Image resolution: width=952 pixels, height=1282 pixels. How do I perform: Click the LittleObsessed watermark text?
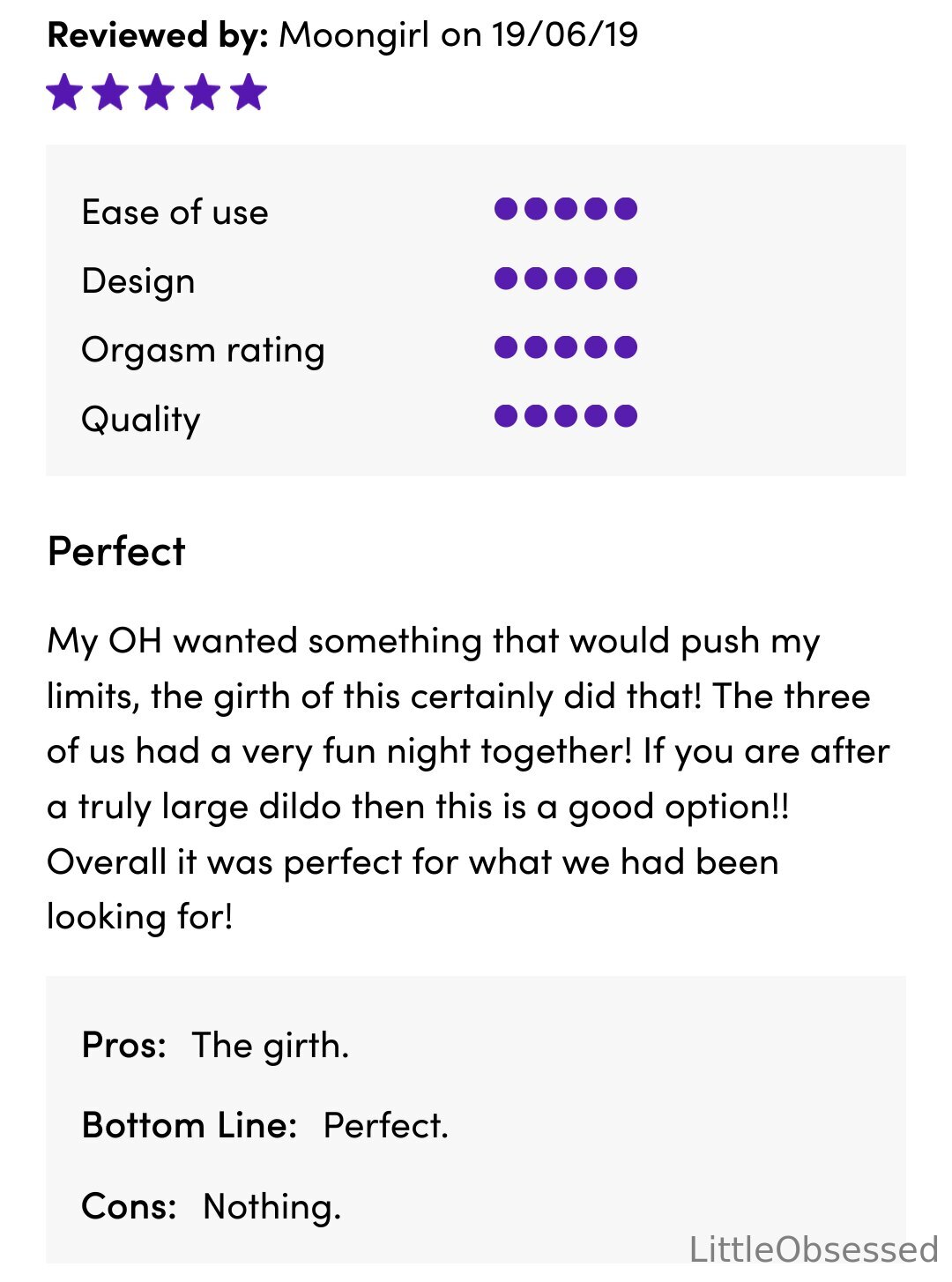coord(814,1250)
